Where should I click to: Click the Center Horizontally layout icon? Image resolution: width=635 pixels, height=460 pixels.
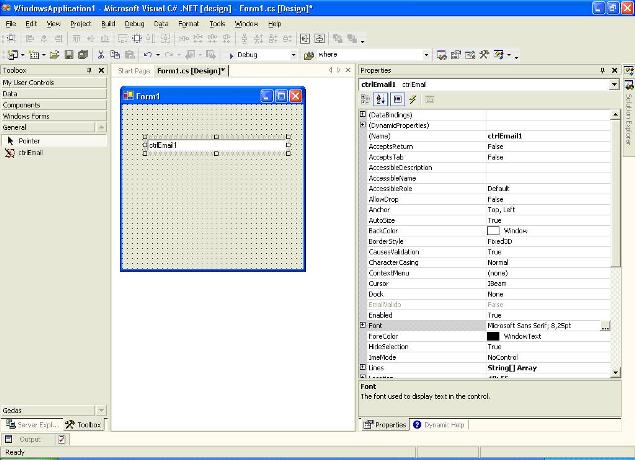pos(305,39)
